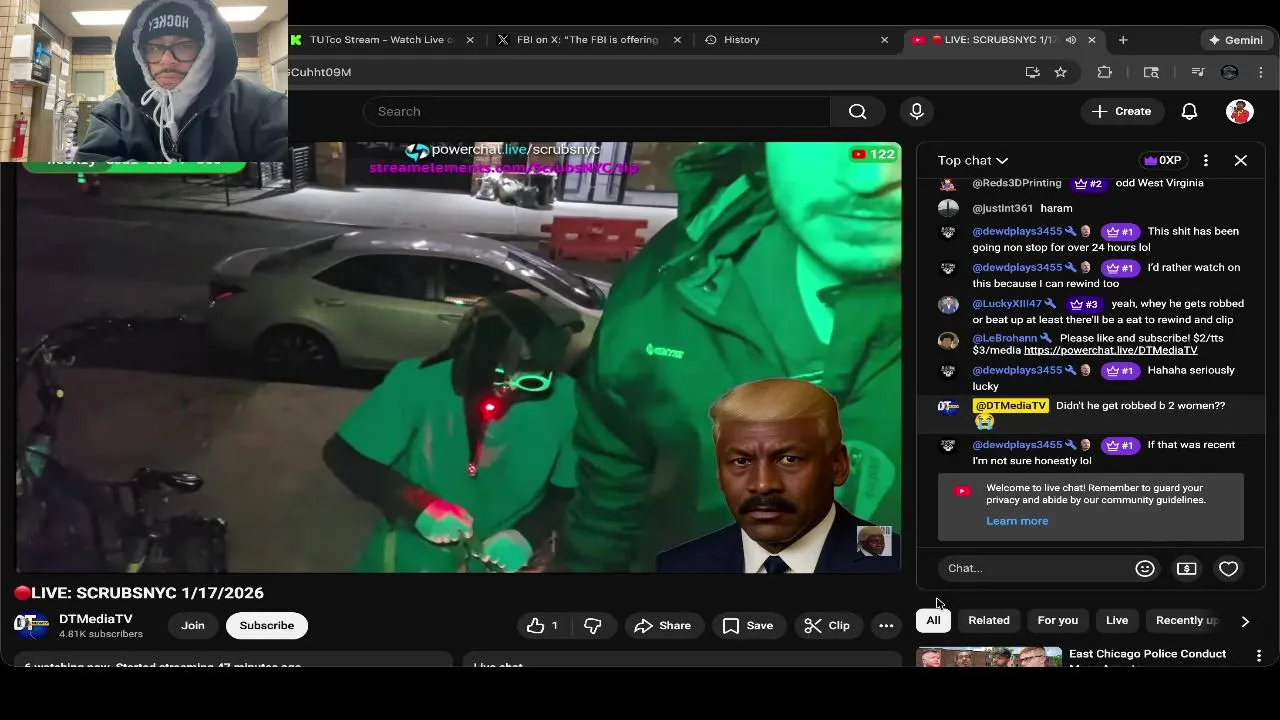The width and height of the screenshot is (1280, 720).
Task: Open the powerchat.live/DTMediaTV link
Action: (x=1110, y=350)
